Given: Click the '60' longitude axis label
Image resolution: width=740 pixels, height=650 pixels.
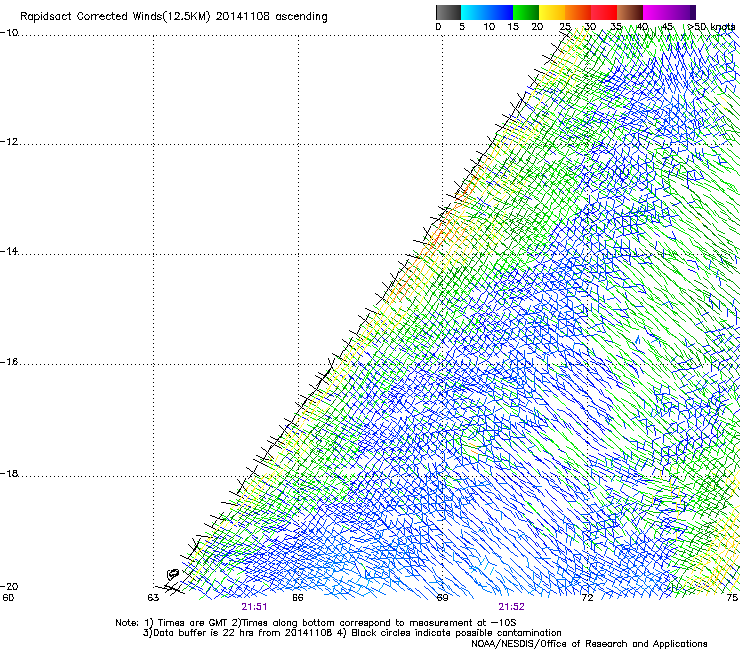Looking at the screenshot, I should (x=8, y=598).
